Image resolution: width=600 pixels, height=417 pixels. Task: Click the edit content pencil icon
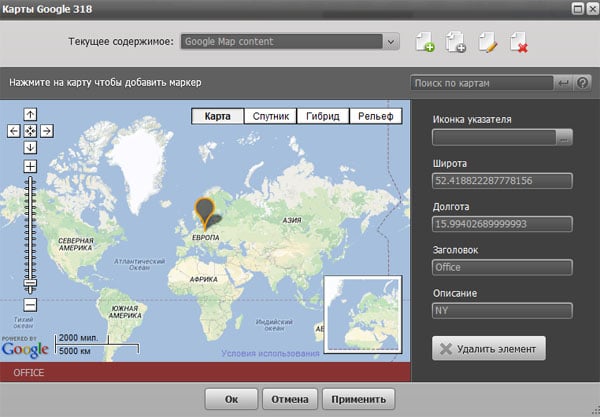pos(487,42)
